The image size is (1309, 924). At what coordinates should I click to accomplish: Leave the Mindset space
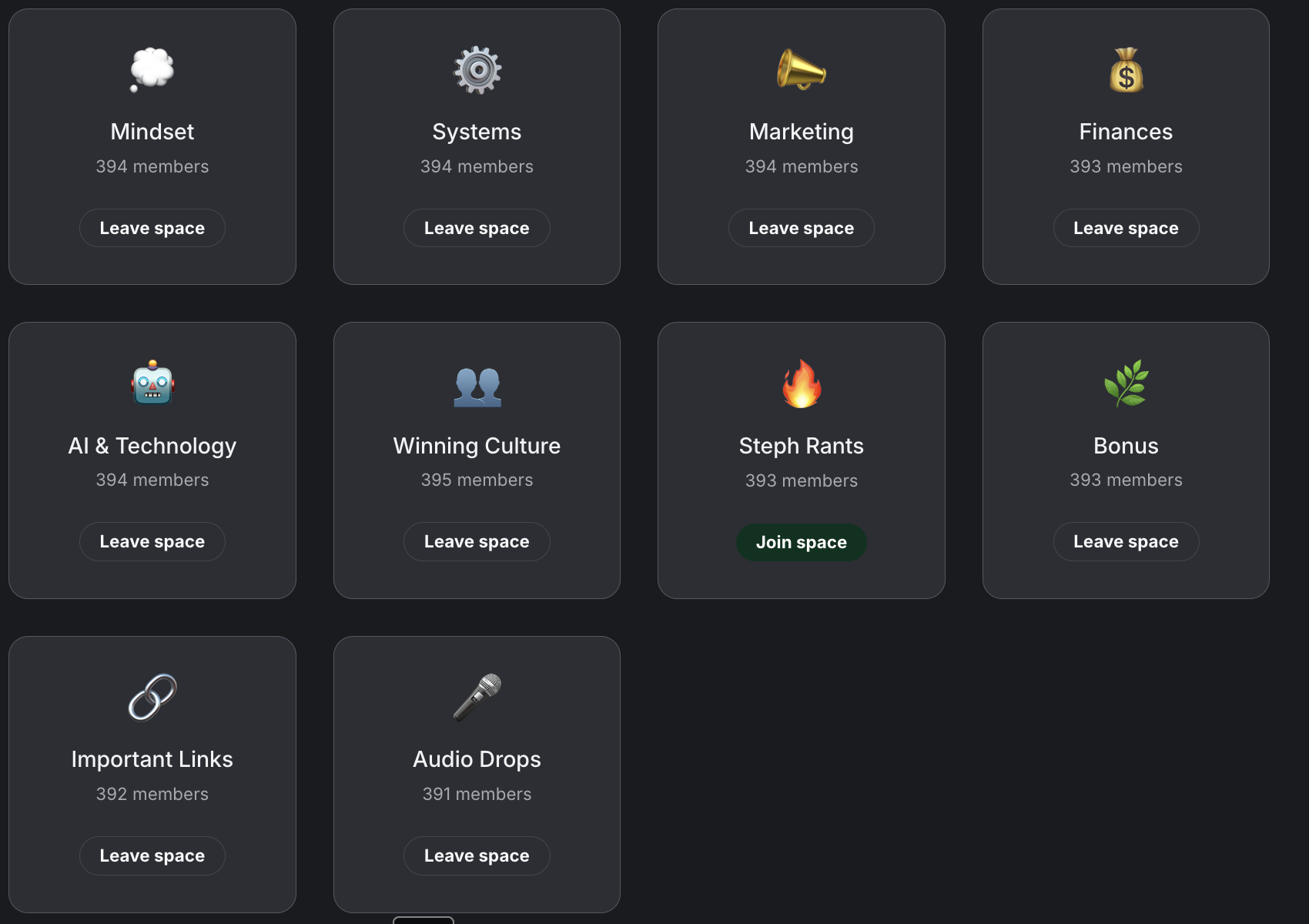(x=152, y=228)
